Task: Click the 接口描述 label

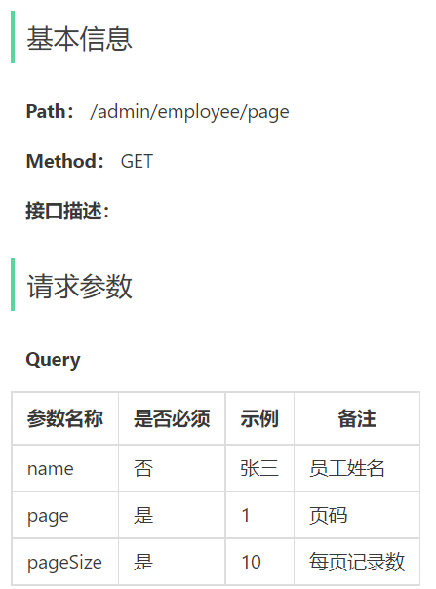Action: (67, 210)
